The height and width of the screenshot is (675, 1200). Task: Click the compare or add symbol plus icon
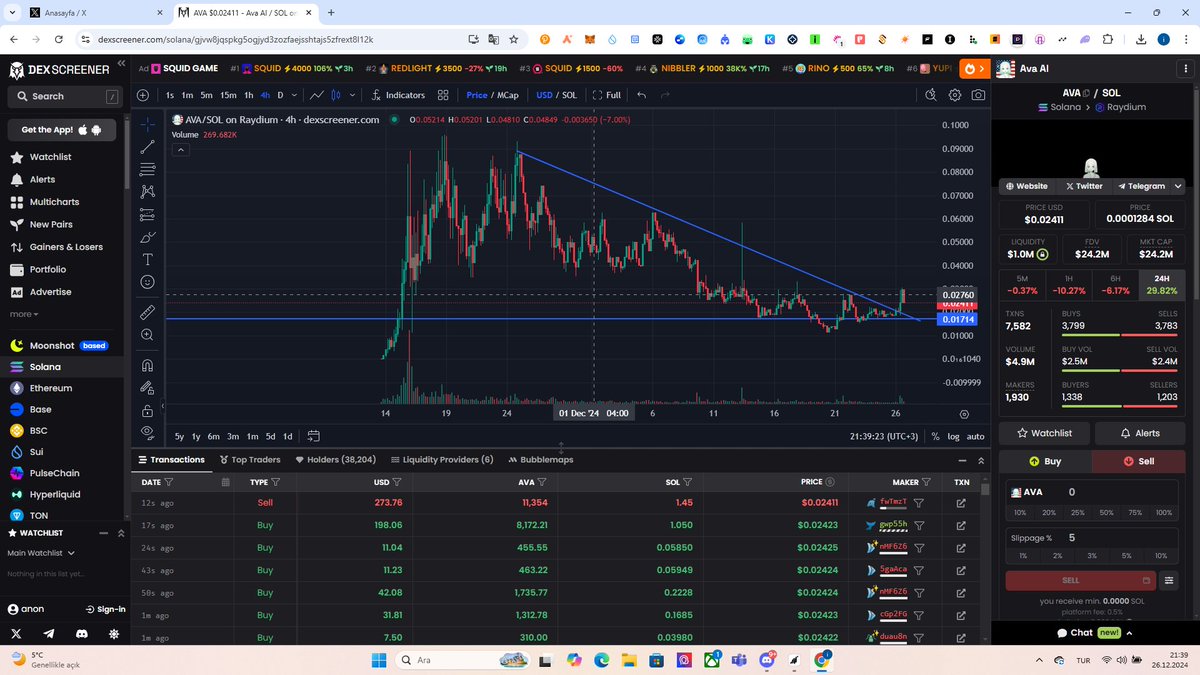tap(143, 95)
